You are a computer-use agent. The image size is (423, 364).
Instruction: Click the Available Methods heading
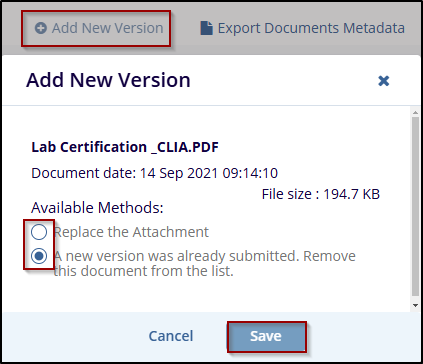(x=97, y=208)
